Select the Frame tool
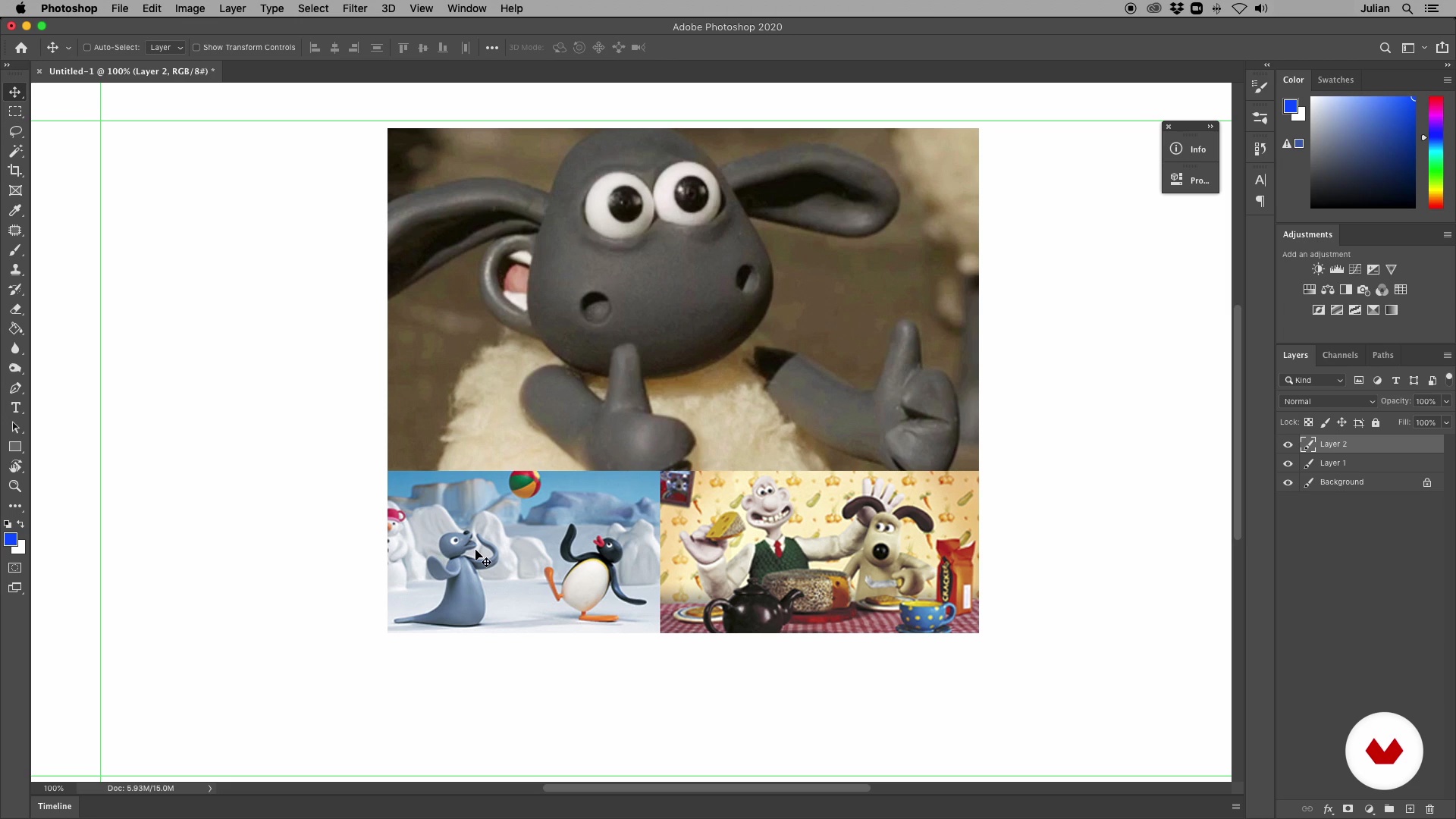1456x819 pixels. 15,190
